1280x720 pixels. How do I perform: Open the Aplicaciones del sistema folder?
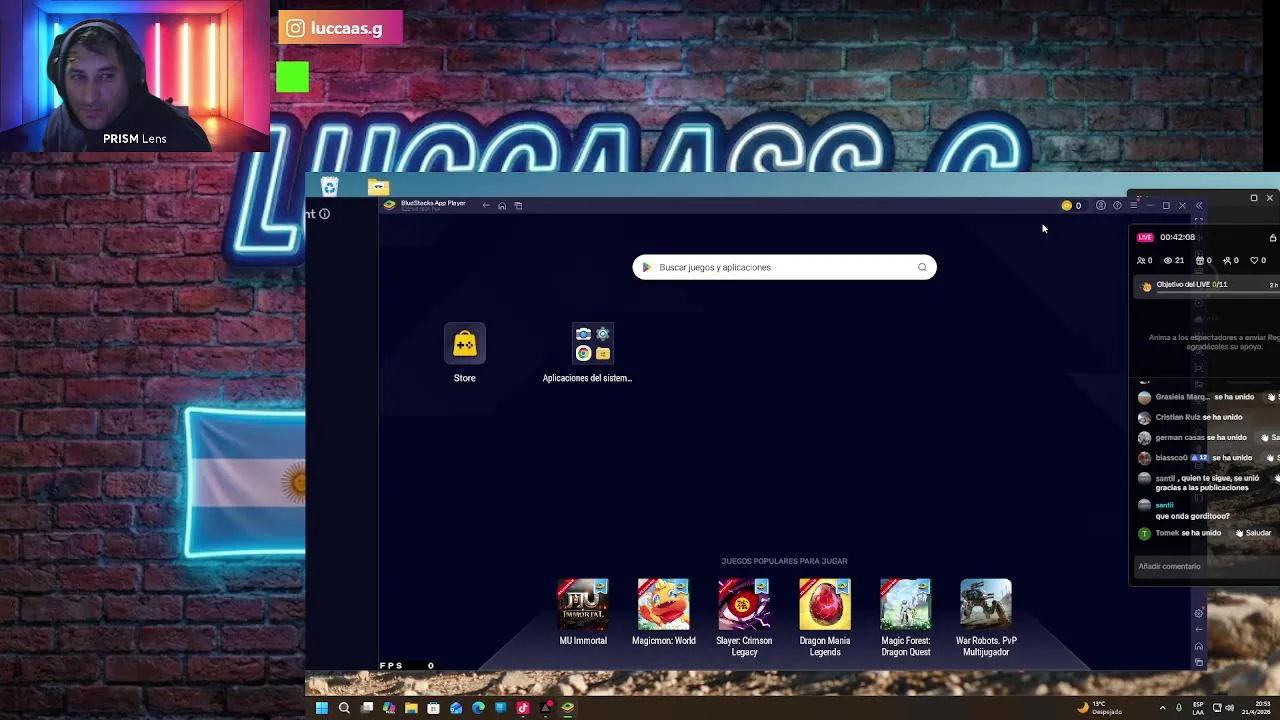click(x=593, y=343)
